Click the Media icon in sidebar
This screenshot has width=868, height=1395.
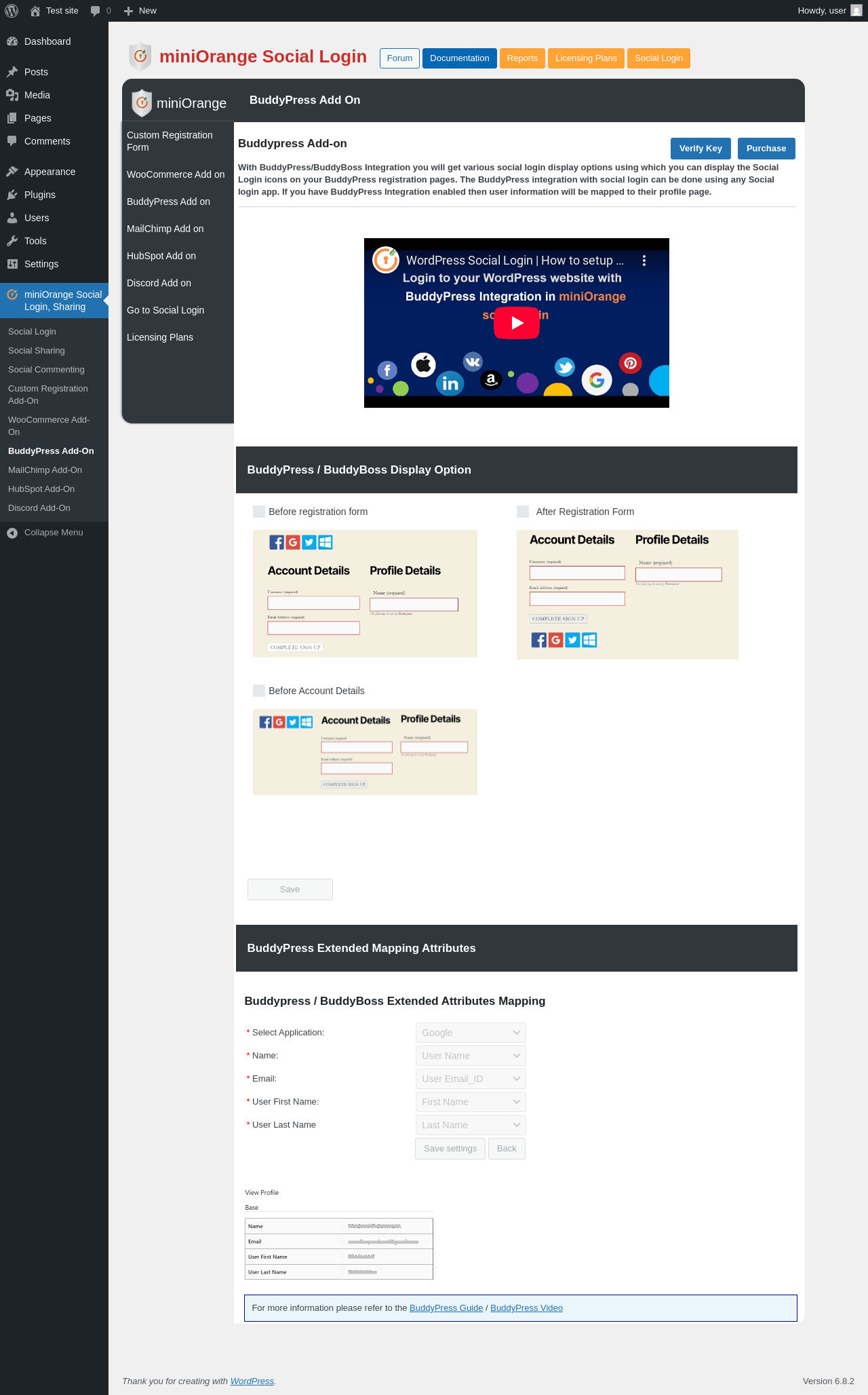[12, 95]
